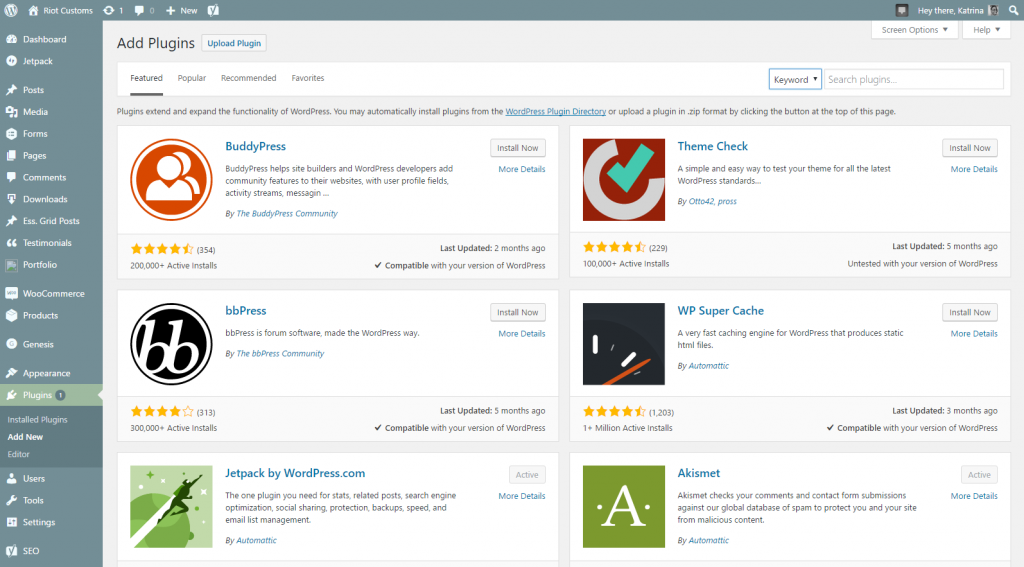Switch to the Featured tab

(146, 78)
